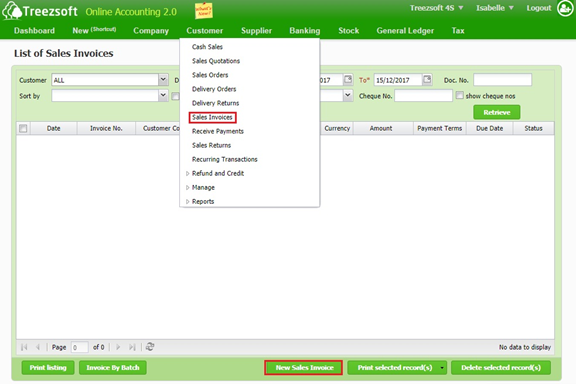This screenshot has width=576, height=384.
Task: Sort by the Invoice No. column header
Action: pos(106,128)
